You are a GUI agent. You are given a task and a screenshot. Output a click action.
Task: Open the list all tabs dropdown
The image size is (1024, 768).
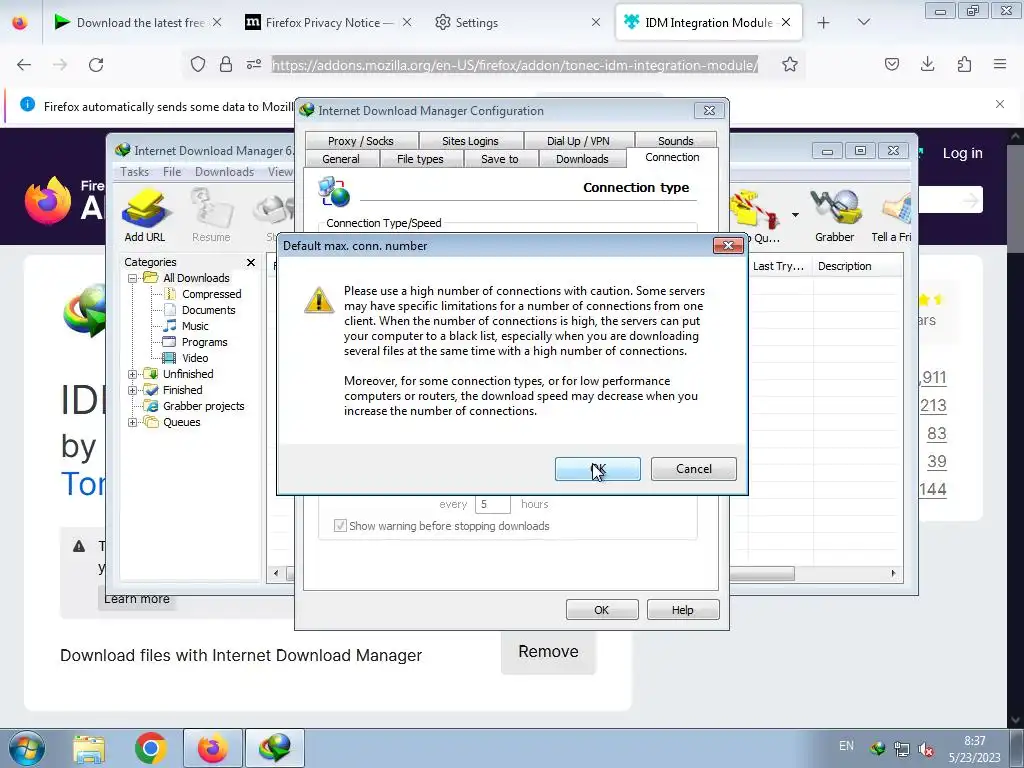click(x=863, y=23)
